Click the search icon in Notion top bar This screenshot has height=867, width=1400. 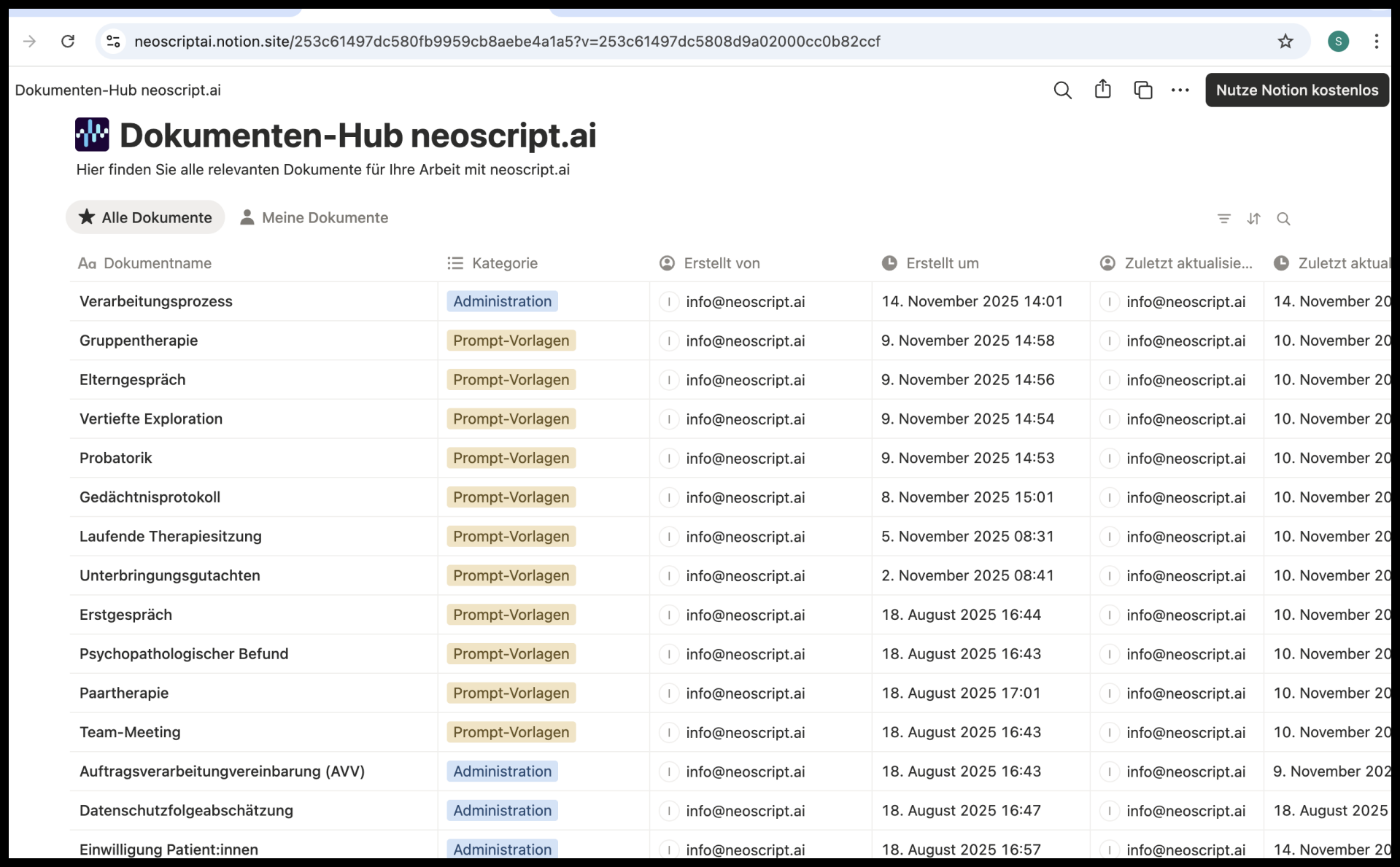[1062, 90]
